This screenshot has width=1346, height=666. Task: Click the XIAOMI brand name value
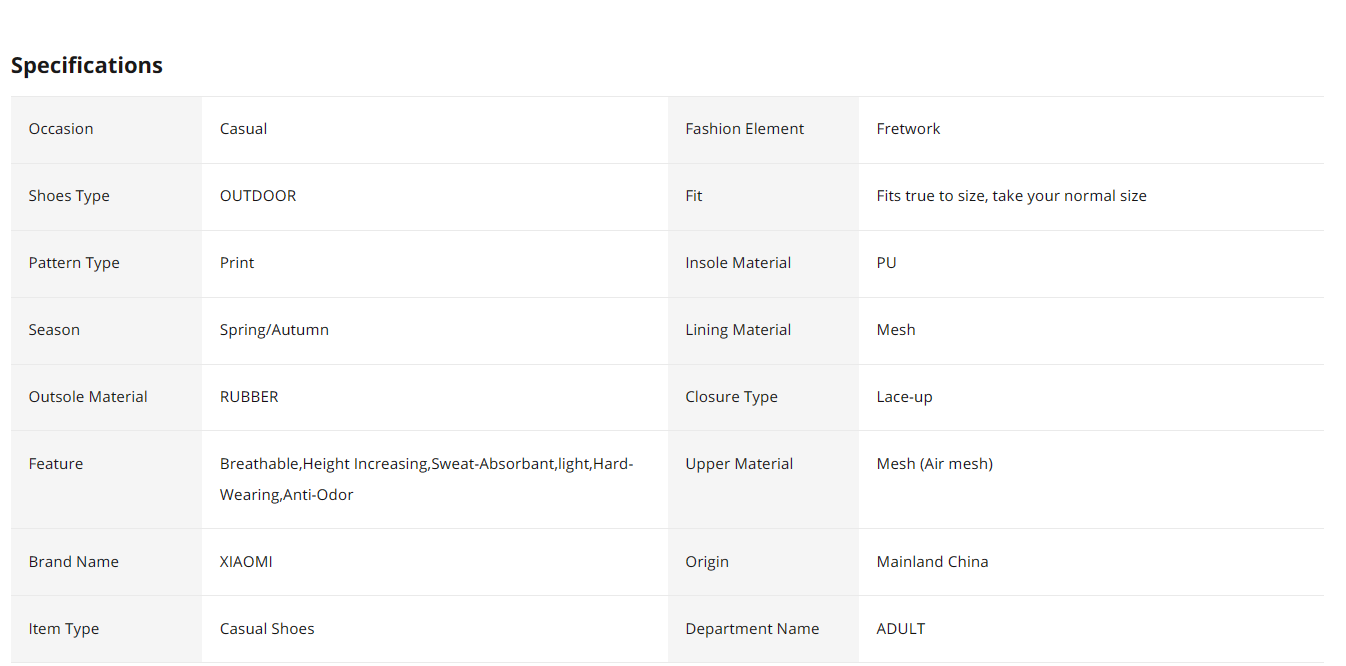pyautogui.click(x=246, y=562)
